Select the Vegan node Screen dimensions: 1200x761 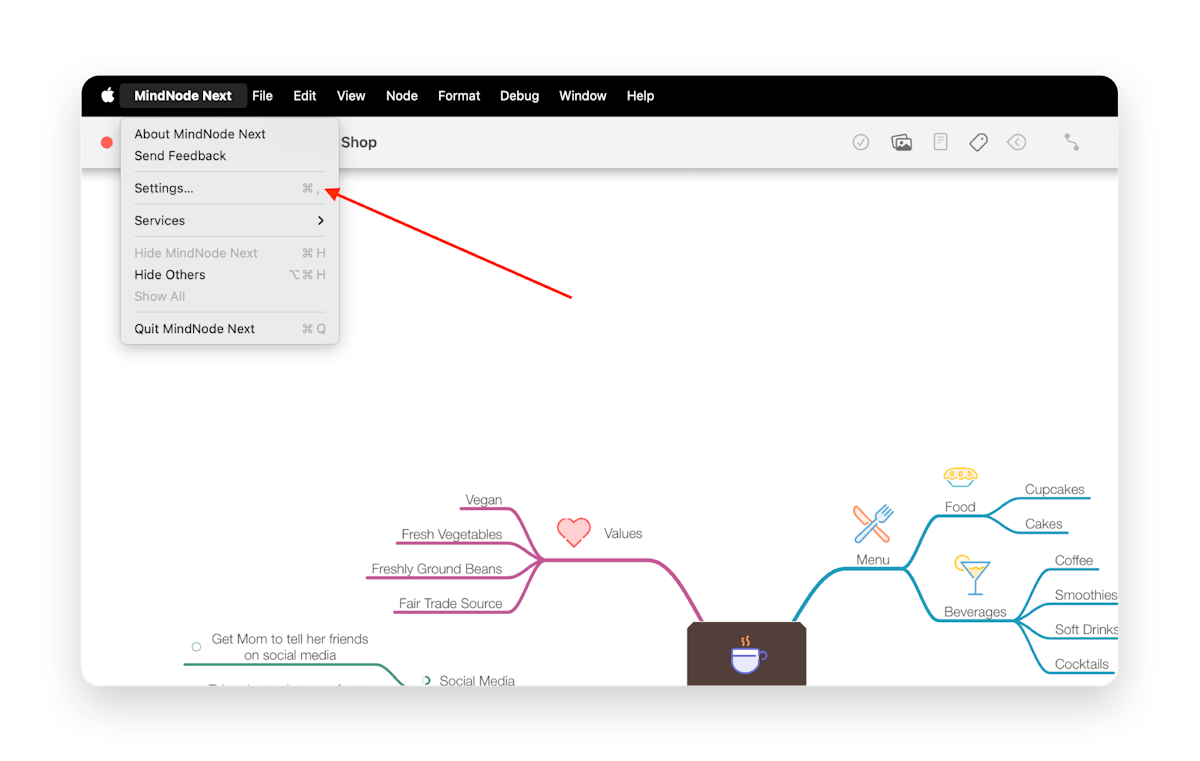(484, 500)
